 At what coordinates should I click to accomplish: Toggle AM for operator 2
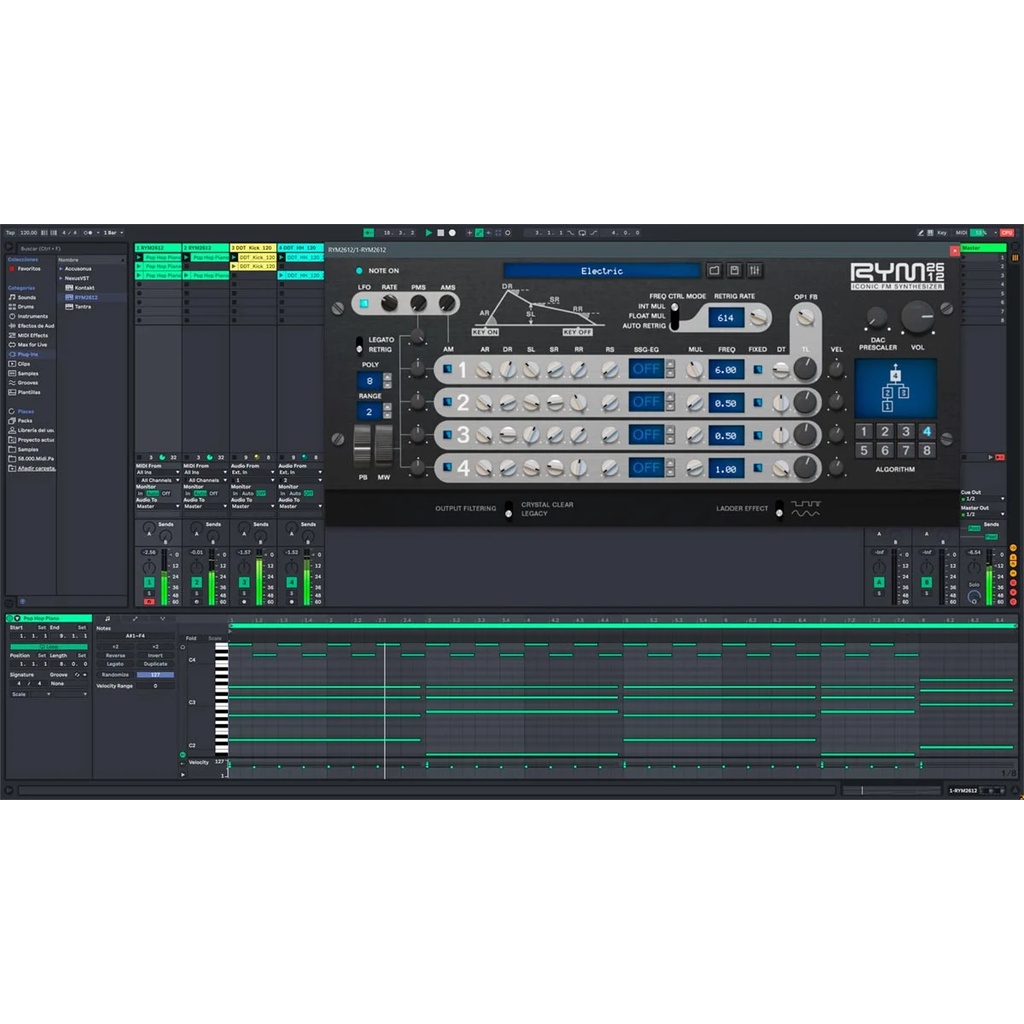(447, 402)
